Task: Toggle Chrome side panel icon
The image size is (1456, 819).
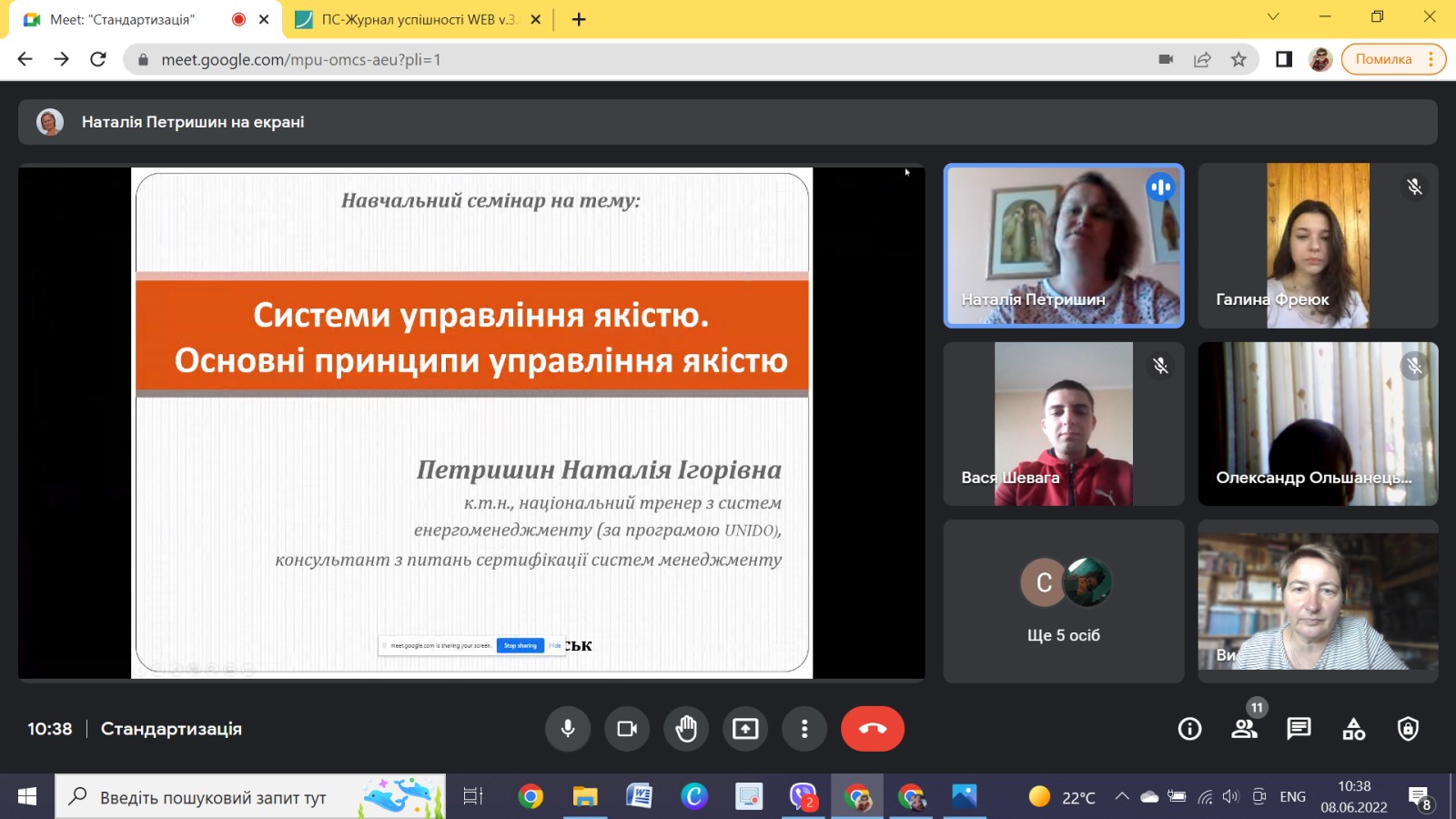Action: (1282, 59)
